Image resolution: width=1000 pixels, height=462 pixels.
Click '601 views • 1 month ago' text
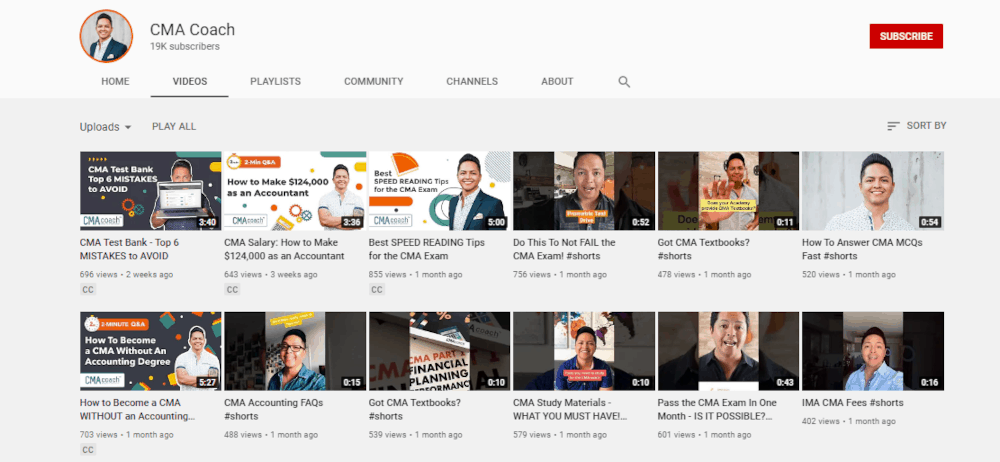click(704, 435)
